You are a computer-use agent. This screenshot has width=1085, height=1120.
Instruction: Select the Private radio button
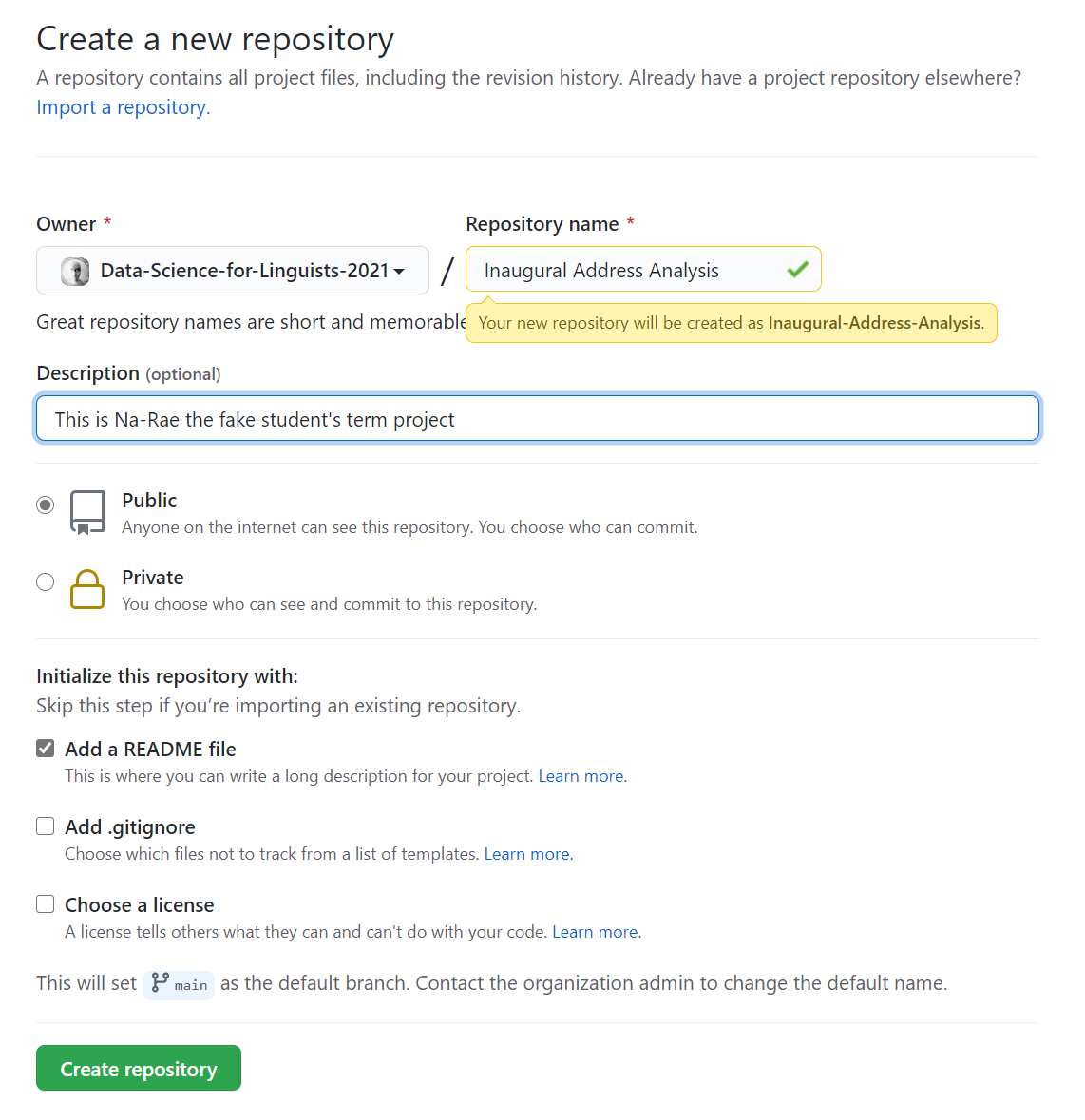(x=46, y=581)
